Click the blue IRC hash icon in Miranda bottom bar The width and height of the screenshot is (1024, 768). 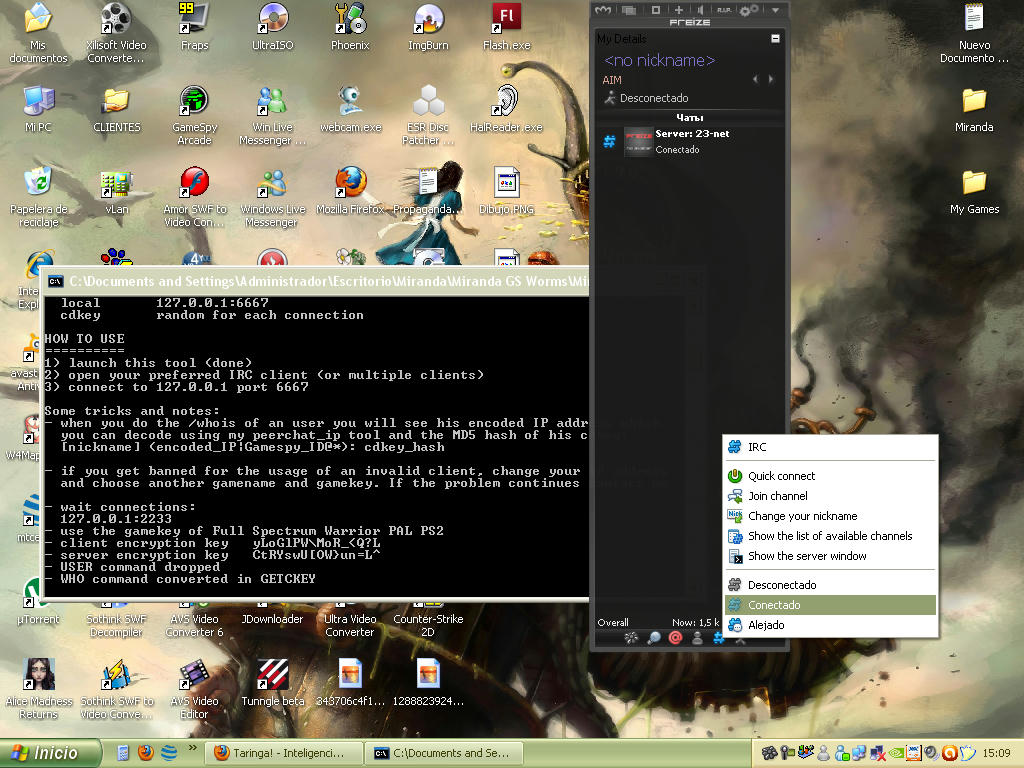pyautogui.click(x=718, y=638)
